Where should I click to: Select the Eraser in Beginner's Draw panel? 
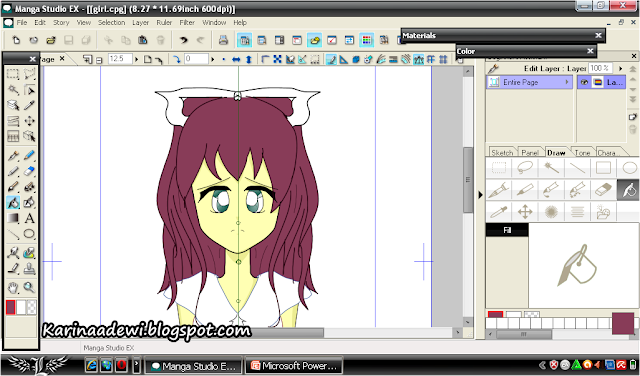click(603, 189)
